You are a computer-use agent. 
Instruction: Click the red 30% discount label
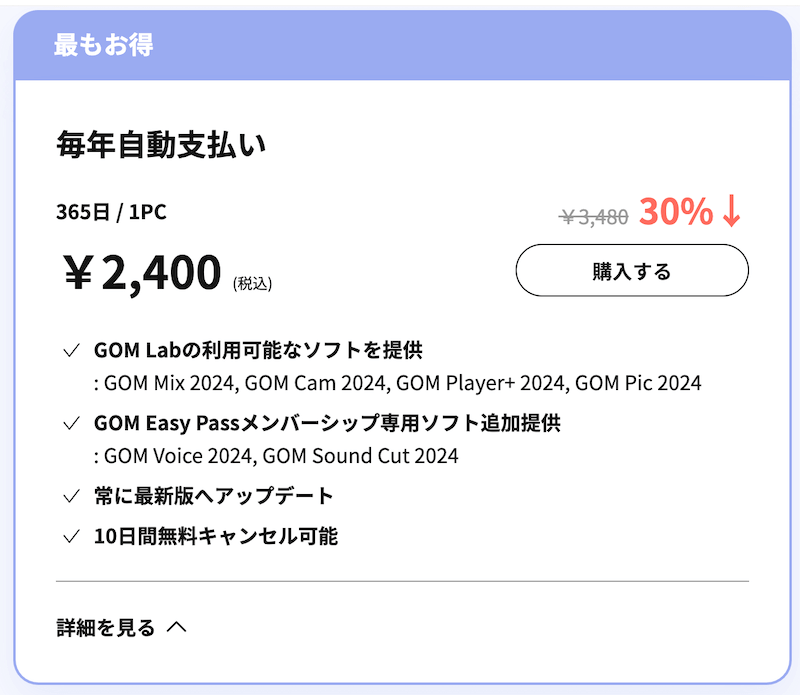[676, 211]
